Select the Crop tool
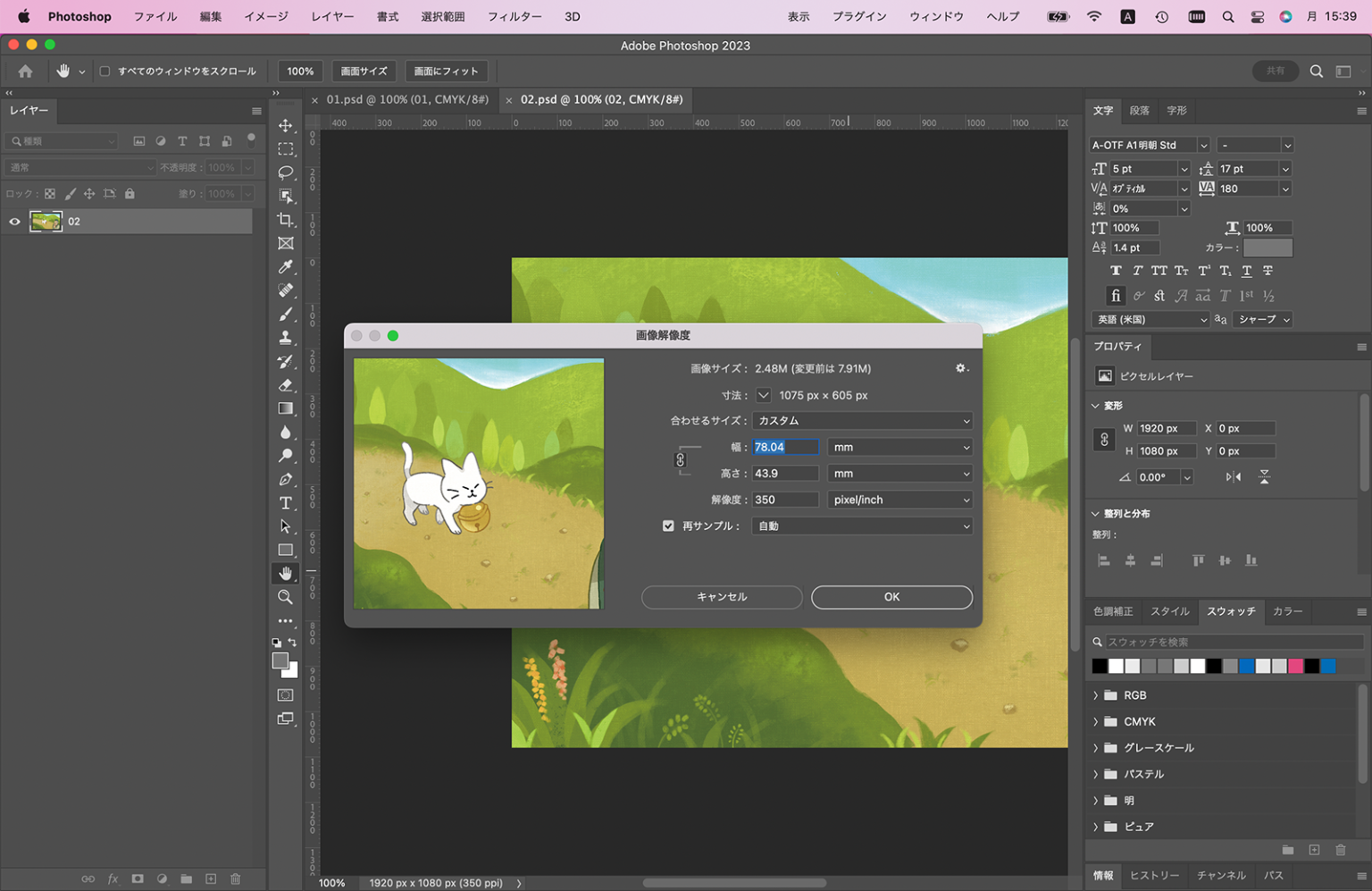Viewport: 1372px width, 891px height. pos(286,220)
